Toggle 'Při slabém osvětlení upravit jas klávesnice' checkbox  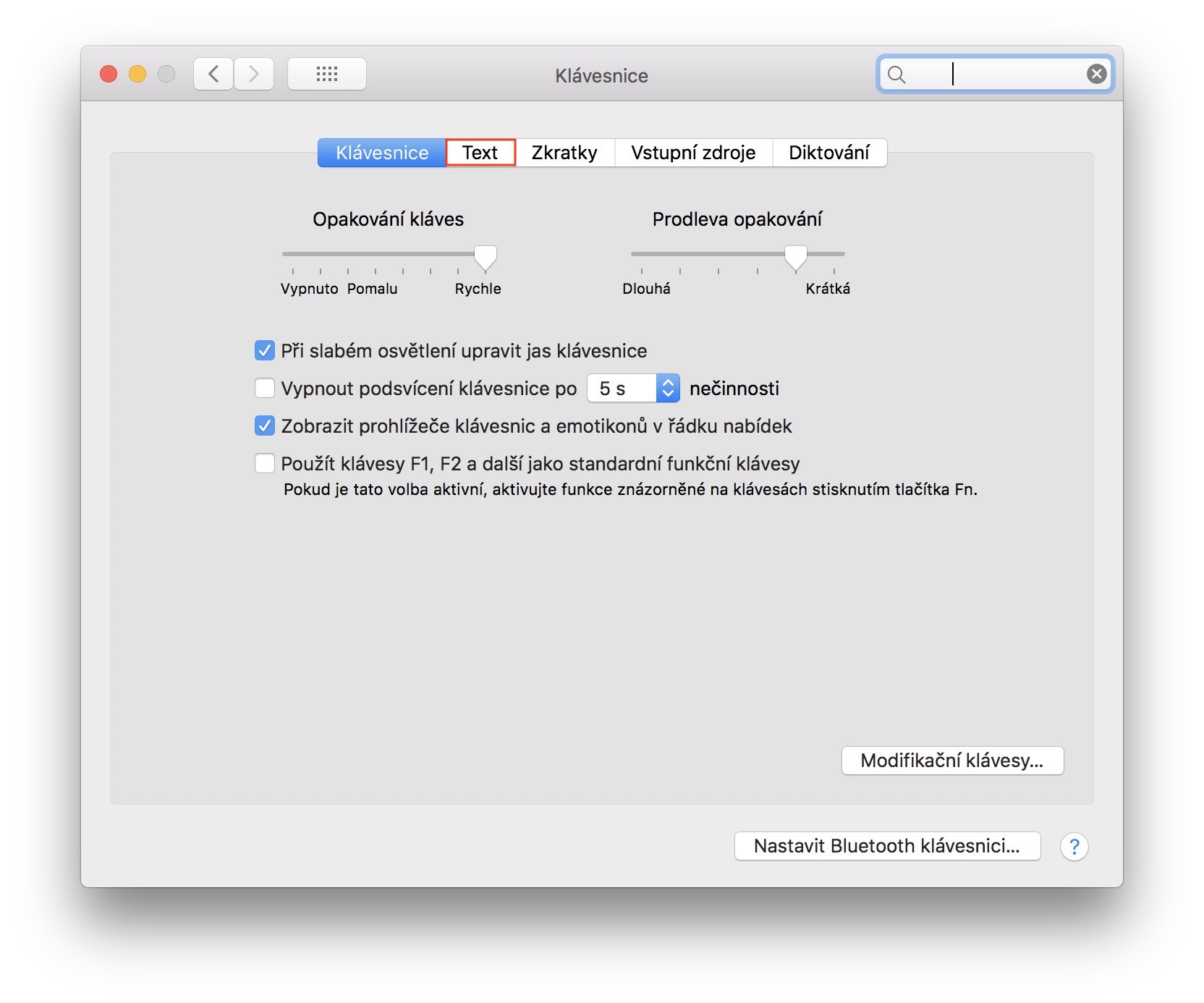[x=265, y=351]
